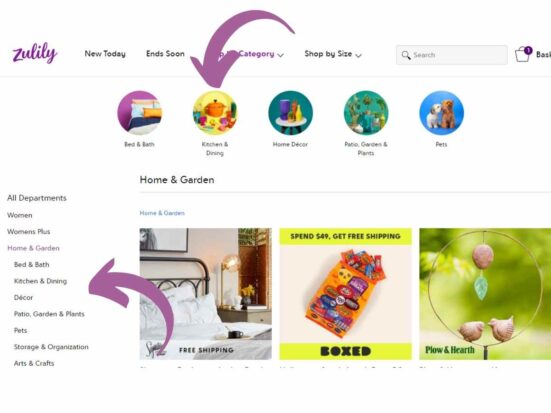The width and height of the screenshot is (551, 413).
Task: Click the Home & Garden breadcrumb link
Action: pyautogui.click(x=162, y=213)
